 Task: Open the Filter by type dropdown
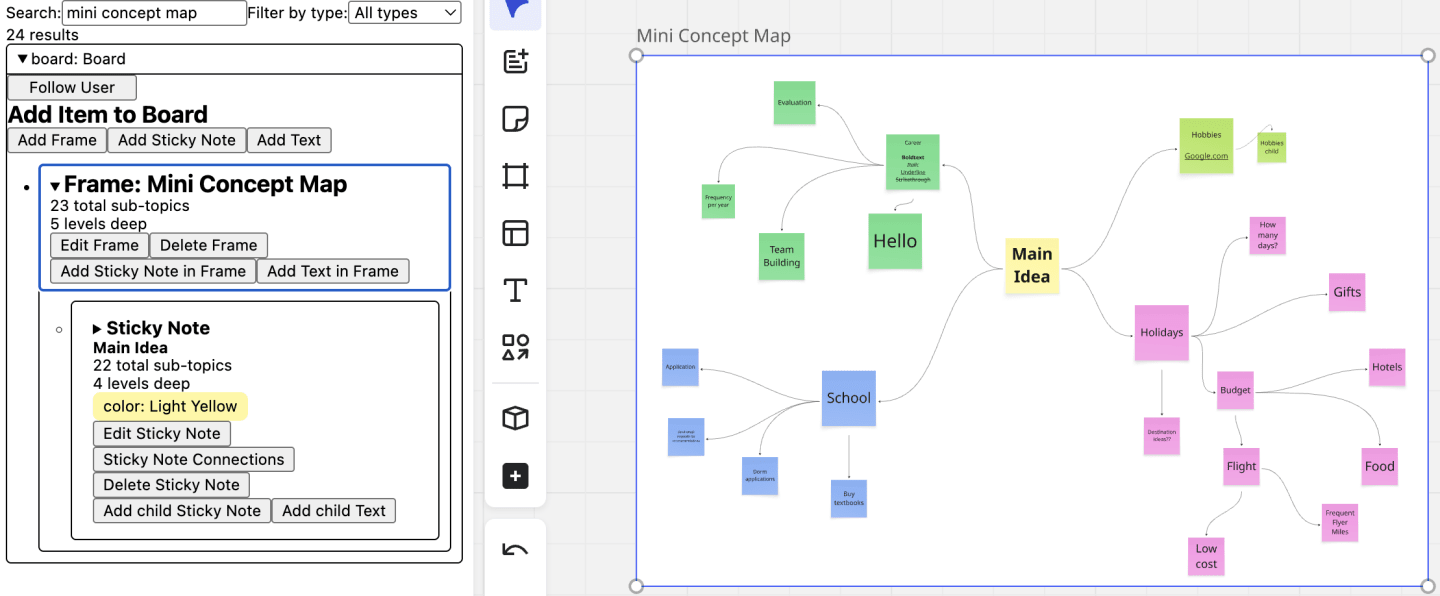[405, 13]
